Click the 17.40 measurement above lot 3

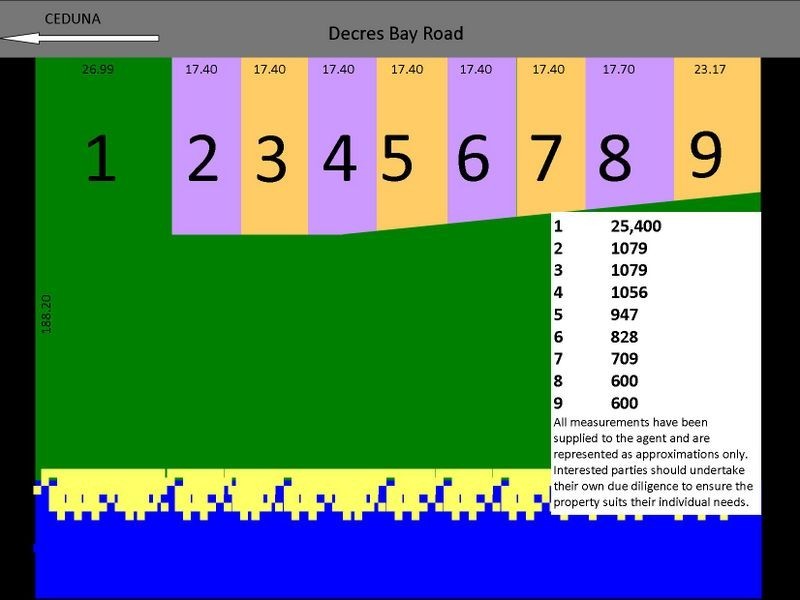(269, 69)
